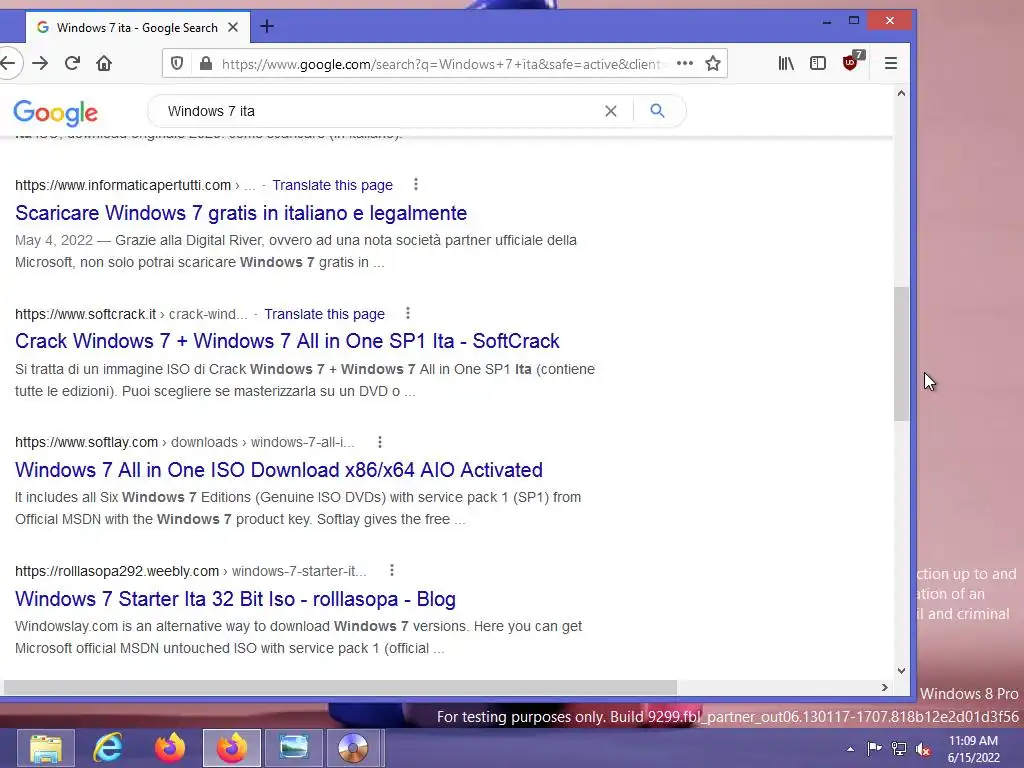Go to Google homepage via logo
The width and height of the screenshot is (1024, 768).
coord(56,113)
